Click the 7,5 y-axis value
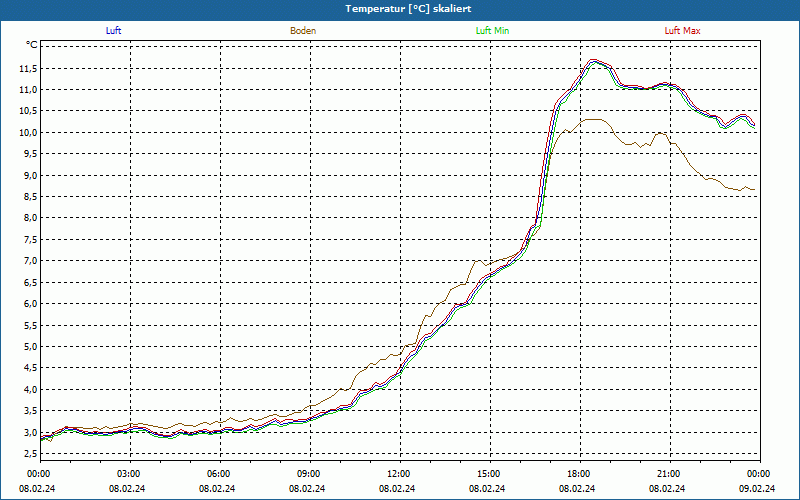Image resolution: width=800 pixels, height=500 pixels. click(30, 240)
